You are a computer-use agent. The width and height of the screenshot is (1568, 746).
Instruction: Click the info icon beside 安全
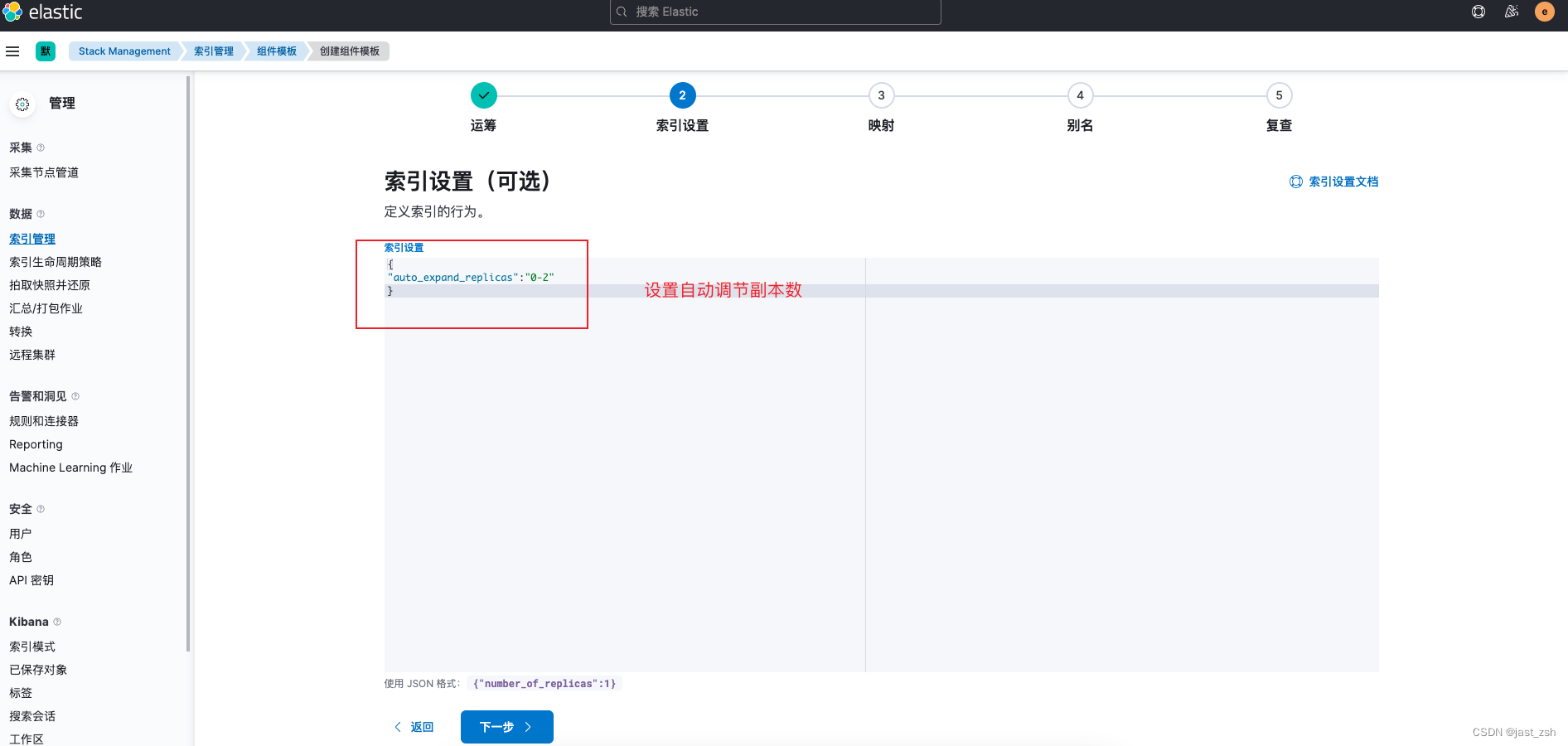(x=41, y=509)
